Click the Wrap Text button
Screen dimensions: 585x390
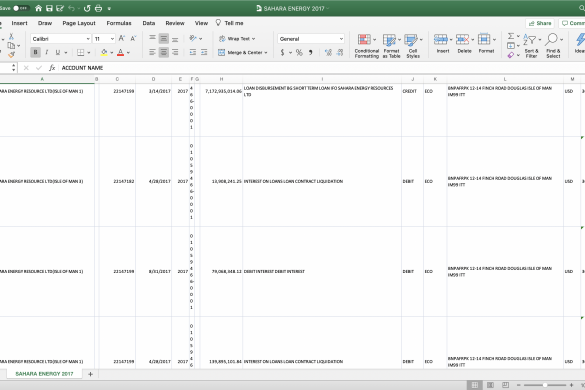237,39
